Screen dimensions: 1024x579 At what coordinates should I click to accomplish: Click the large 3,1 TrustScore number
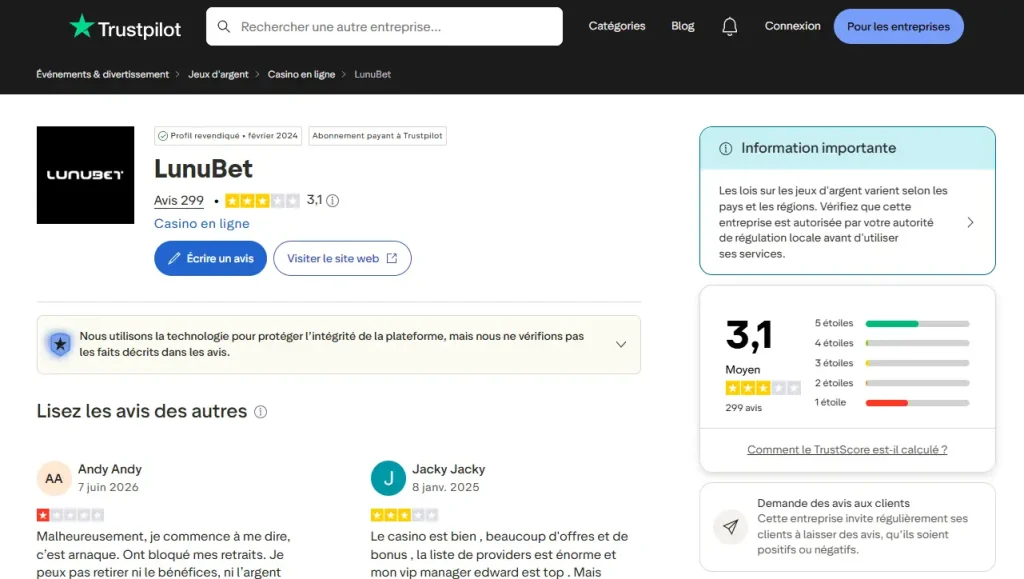[749, 336]
